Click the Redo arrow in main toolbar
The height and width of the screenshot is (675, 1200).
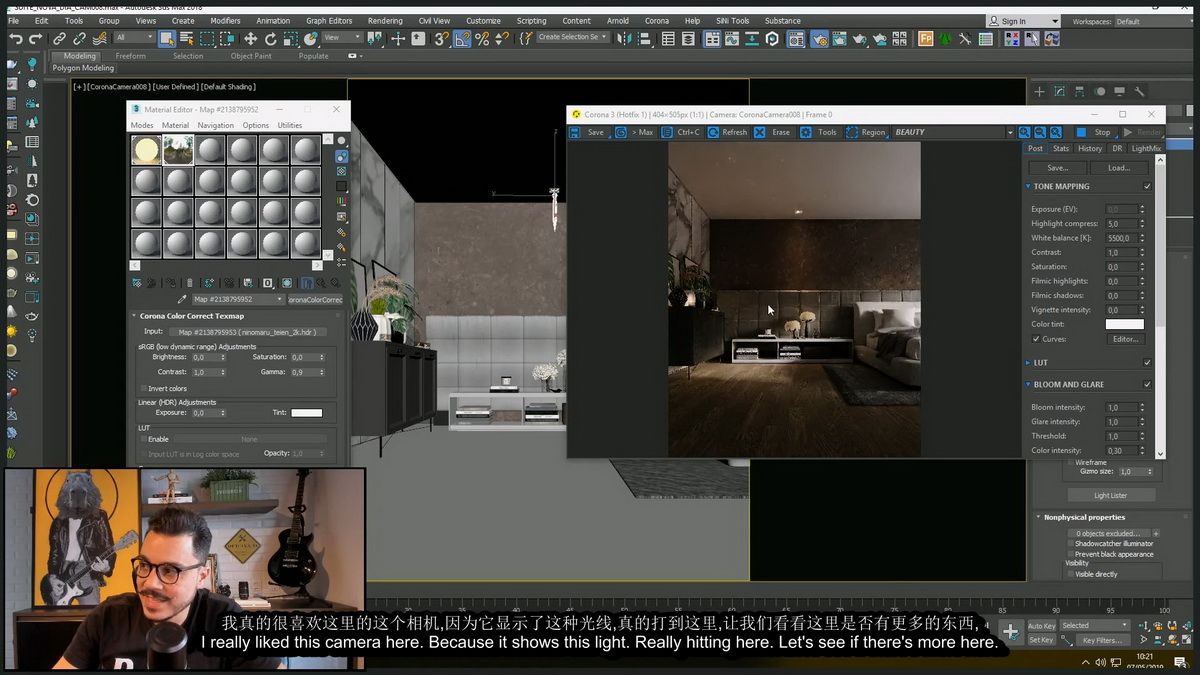click(x=36, y=38)
